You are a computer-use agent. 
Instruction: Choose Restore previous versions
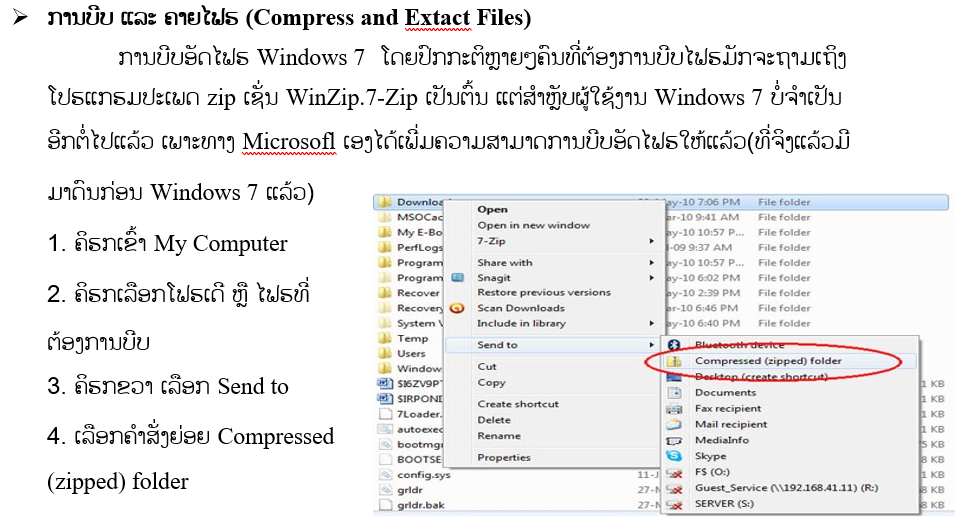click(x=543, y=293)
